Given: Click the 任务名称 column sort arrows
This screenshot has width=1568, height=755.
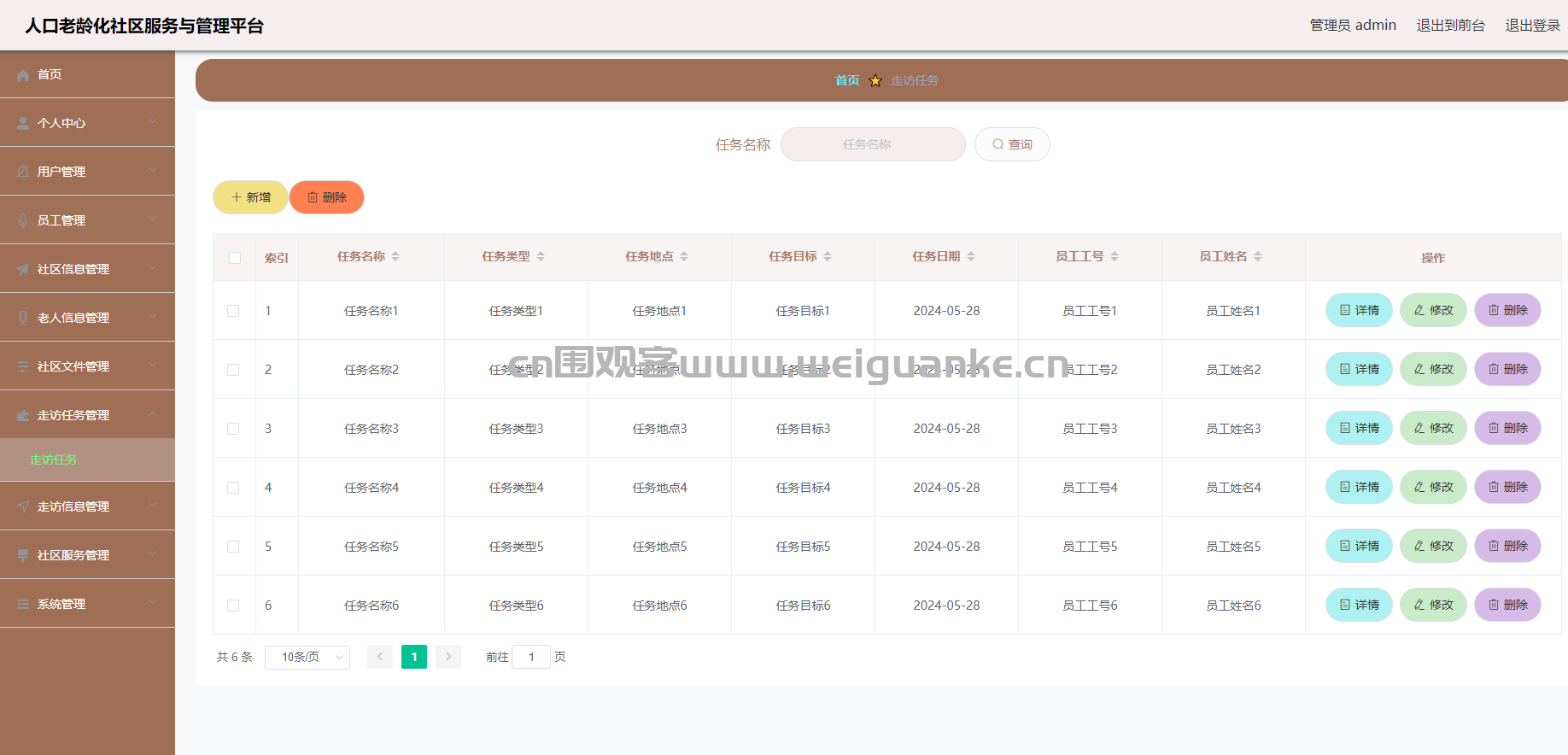Looking at the screenshot, I should click(x=395, y=256).
